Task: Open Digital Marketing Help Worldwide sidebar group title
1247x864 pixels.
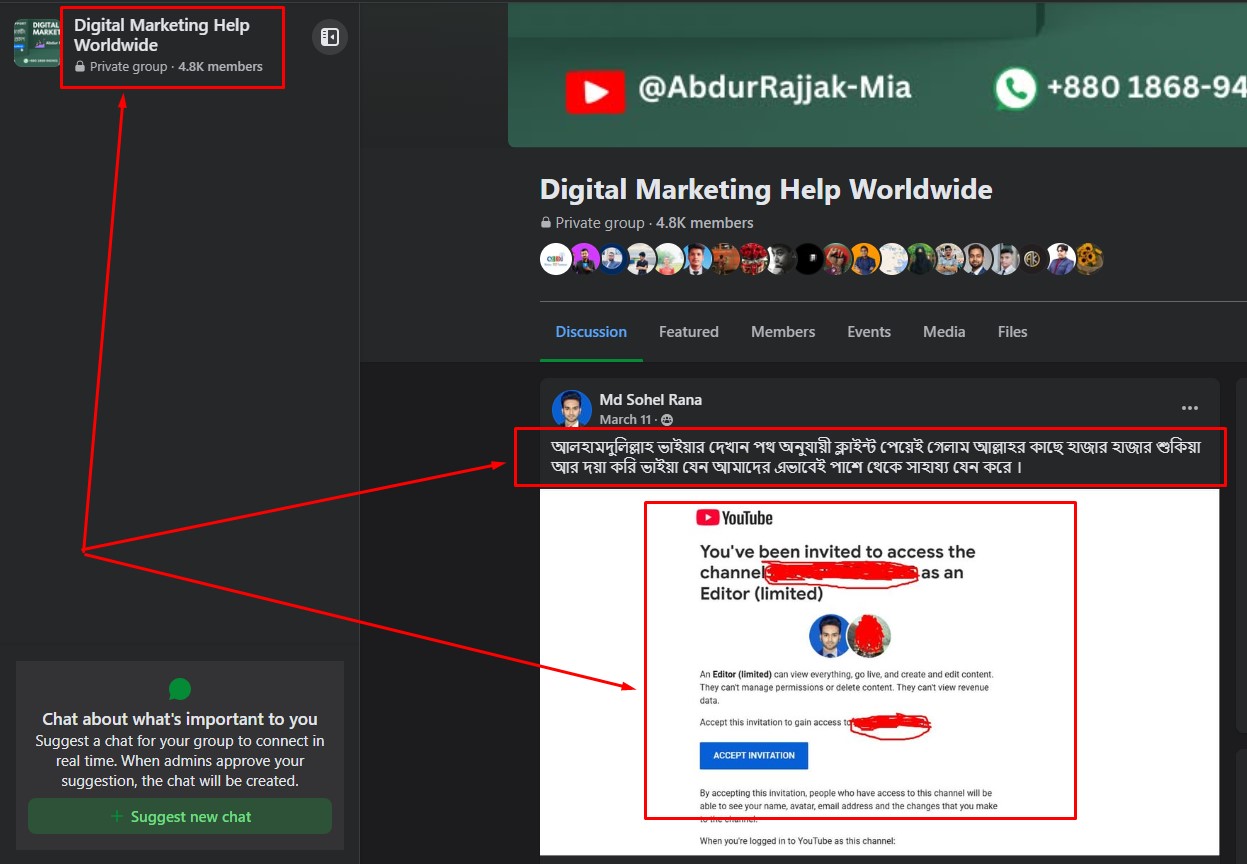Action: click(162, 35)
